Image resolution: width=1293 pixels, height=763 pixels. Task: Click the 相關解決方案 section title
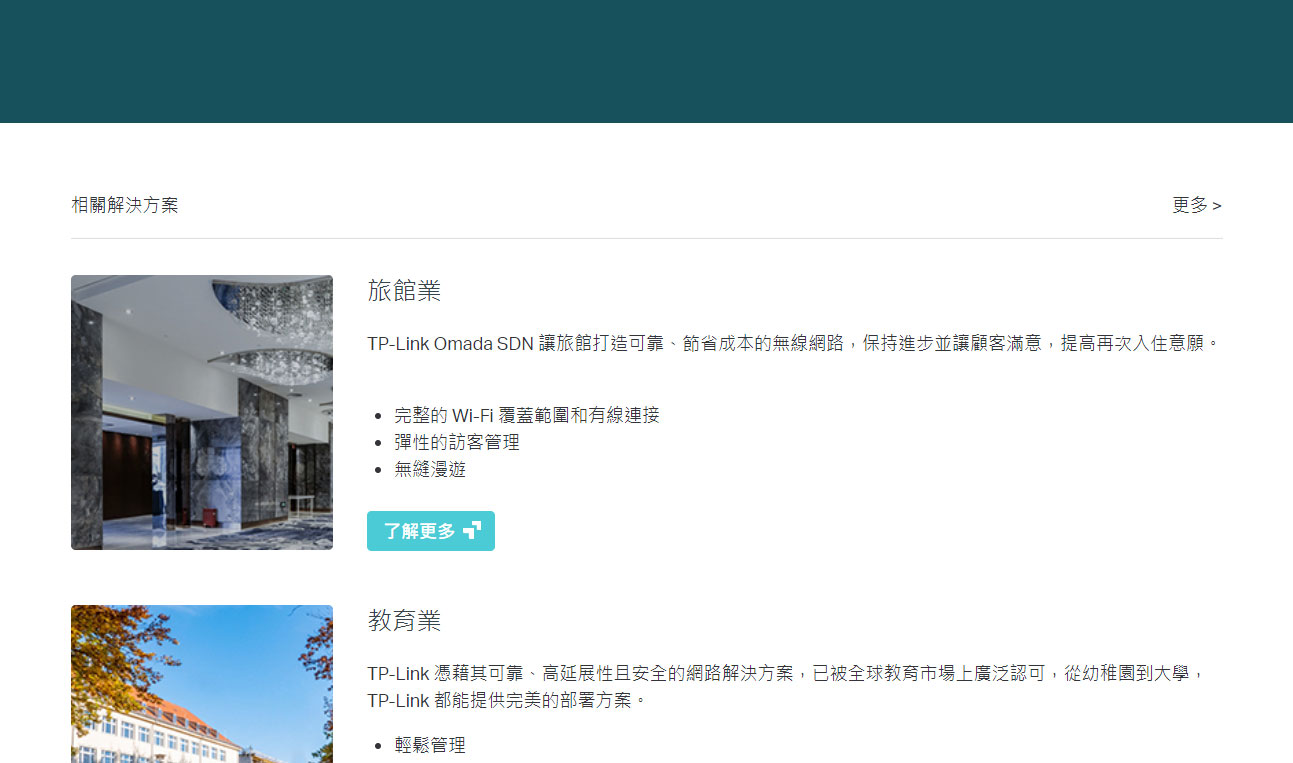pyautogui.click(x=125, y=205)
